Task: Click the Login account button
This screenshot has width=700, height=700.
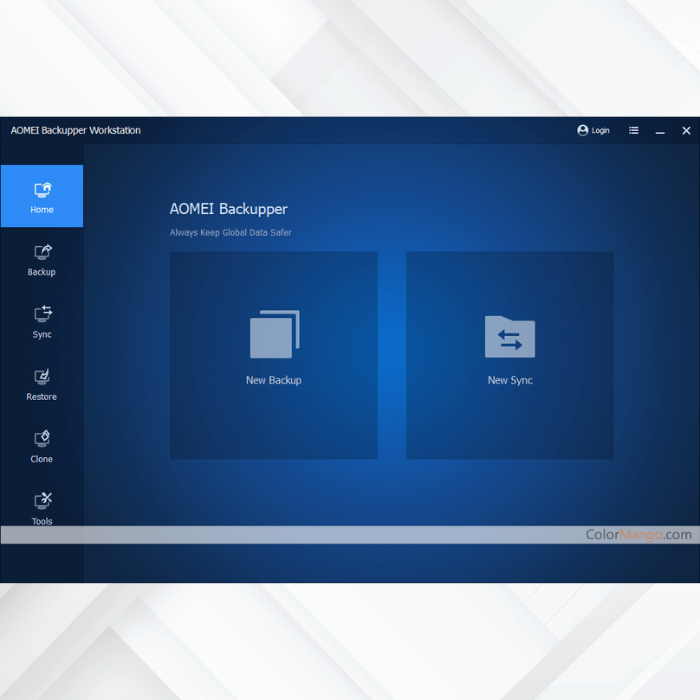Action: (593, 130)
